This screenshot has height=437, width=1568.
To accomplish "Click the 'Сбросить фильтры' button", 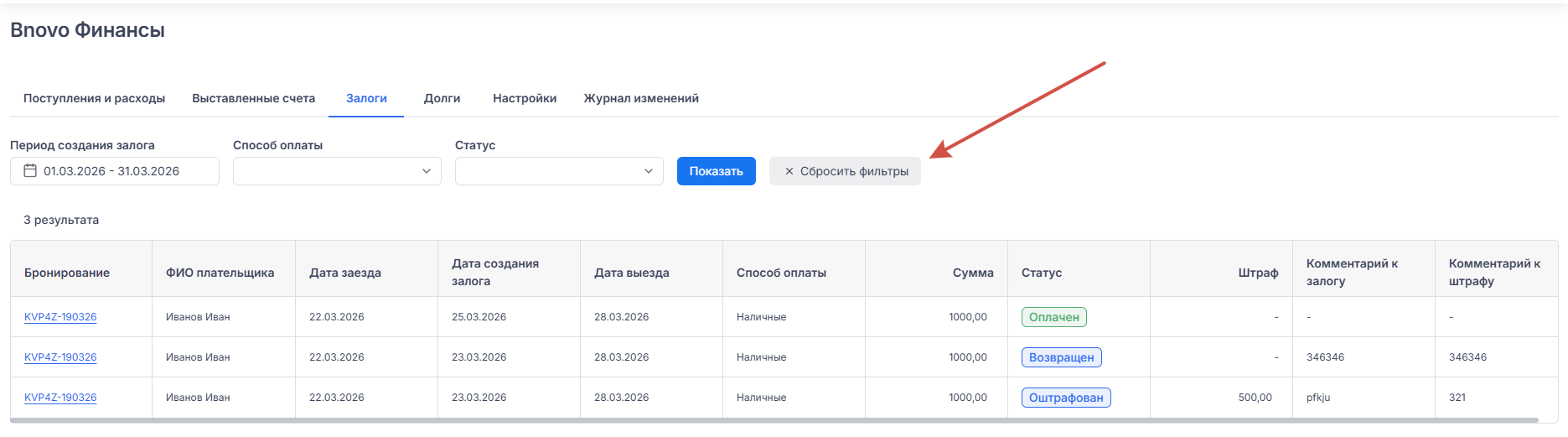I will pyautogui.click(x=845, y=171).
